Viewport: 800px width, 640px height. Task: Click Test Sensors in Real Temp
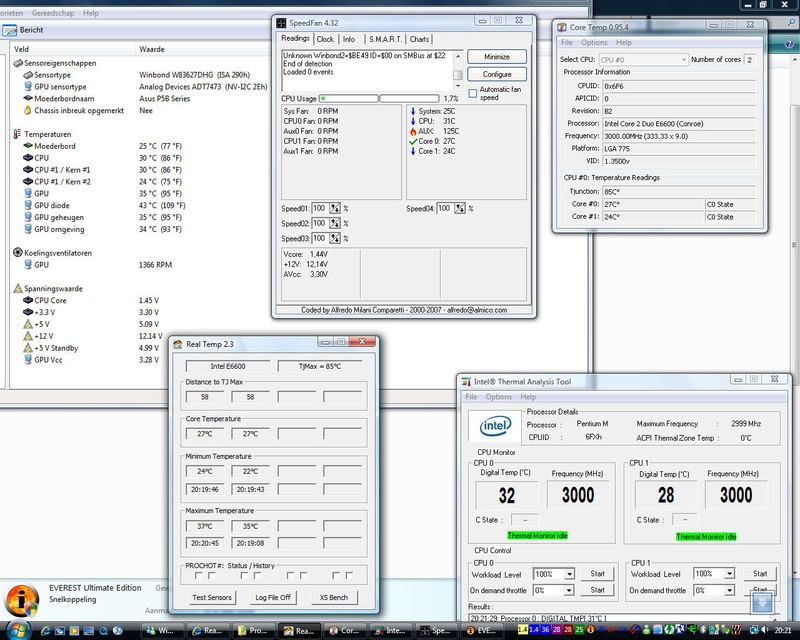click(212, 597)
